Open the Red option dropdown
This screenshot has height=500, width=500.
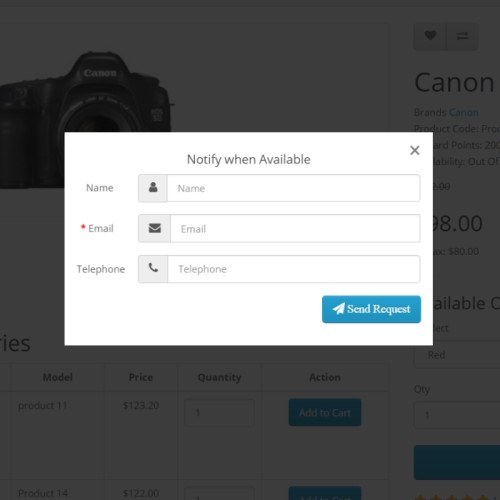[x=457, y=355]
